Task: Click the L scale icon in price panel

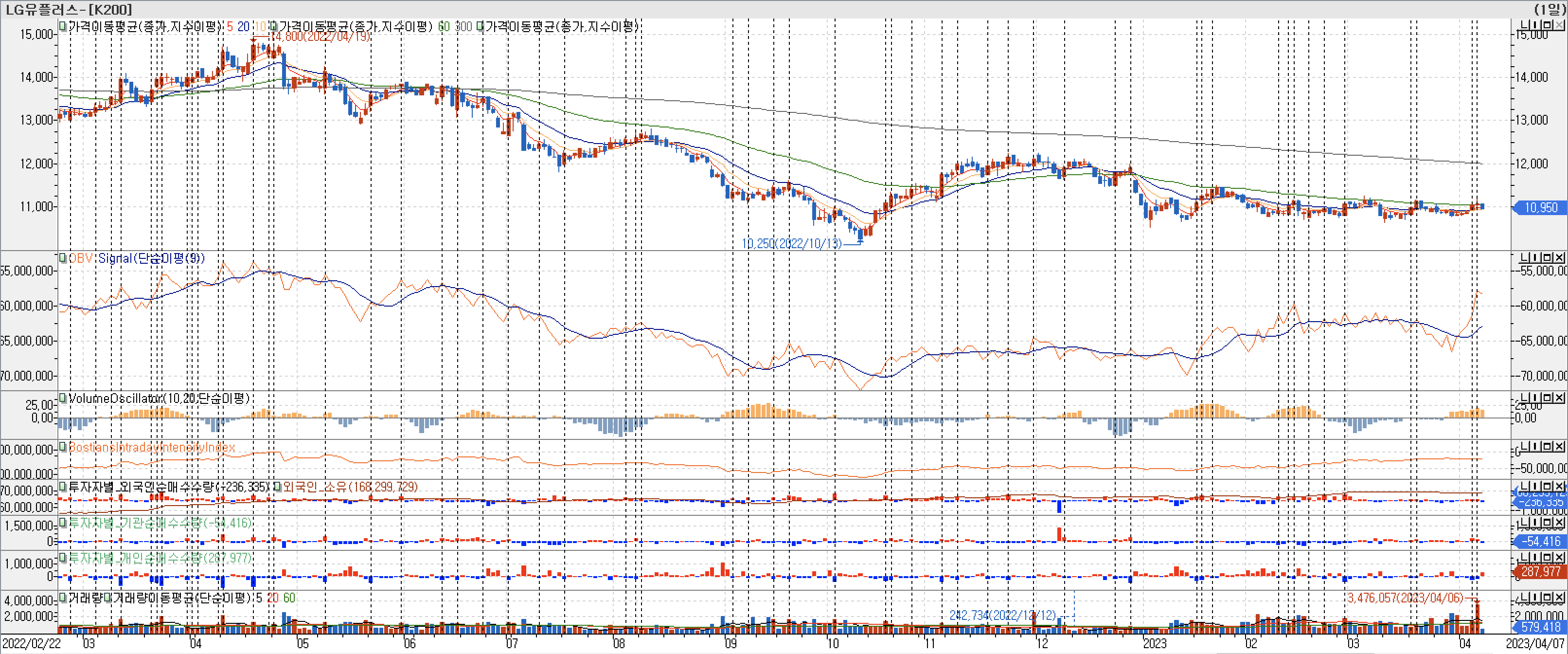Action: tap(1525, 25)
